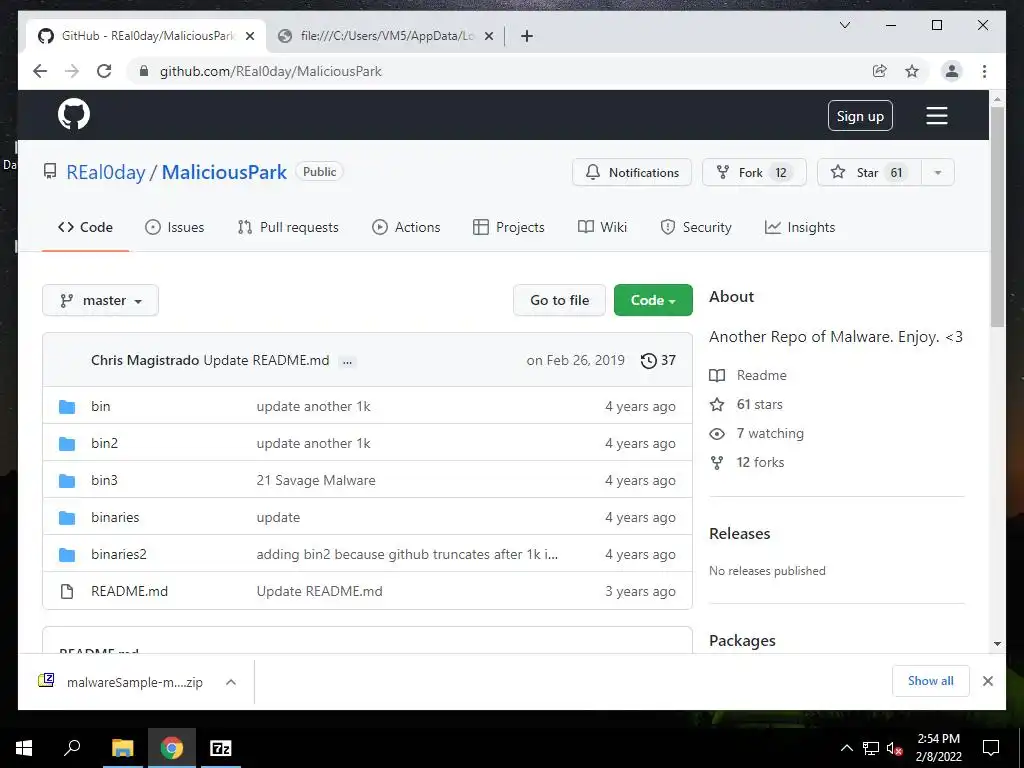1024x768 pixels.
Task: Click the bin3 folder icon
Action: pyautogui.click(x=67, y=481)
